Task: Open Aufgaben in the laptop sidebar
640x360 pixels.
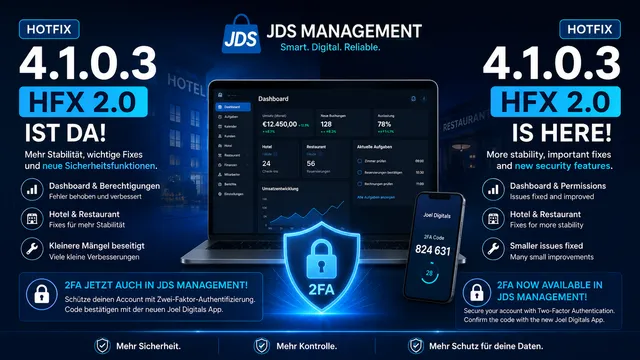Action: 233,117
